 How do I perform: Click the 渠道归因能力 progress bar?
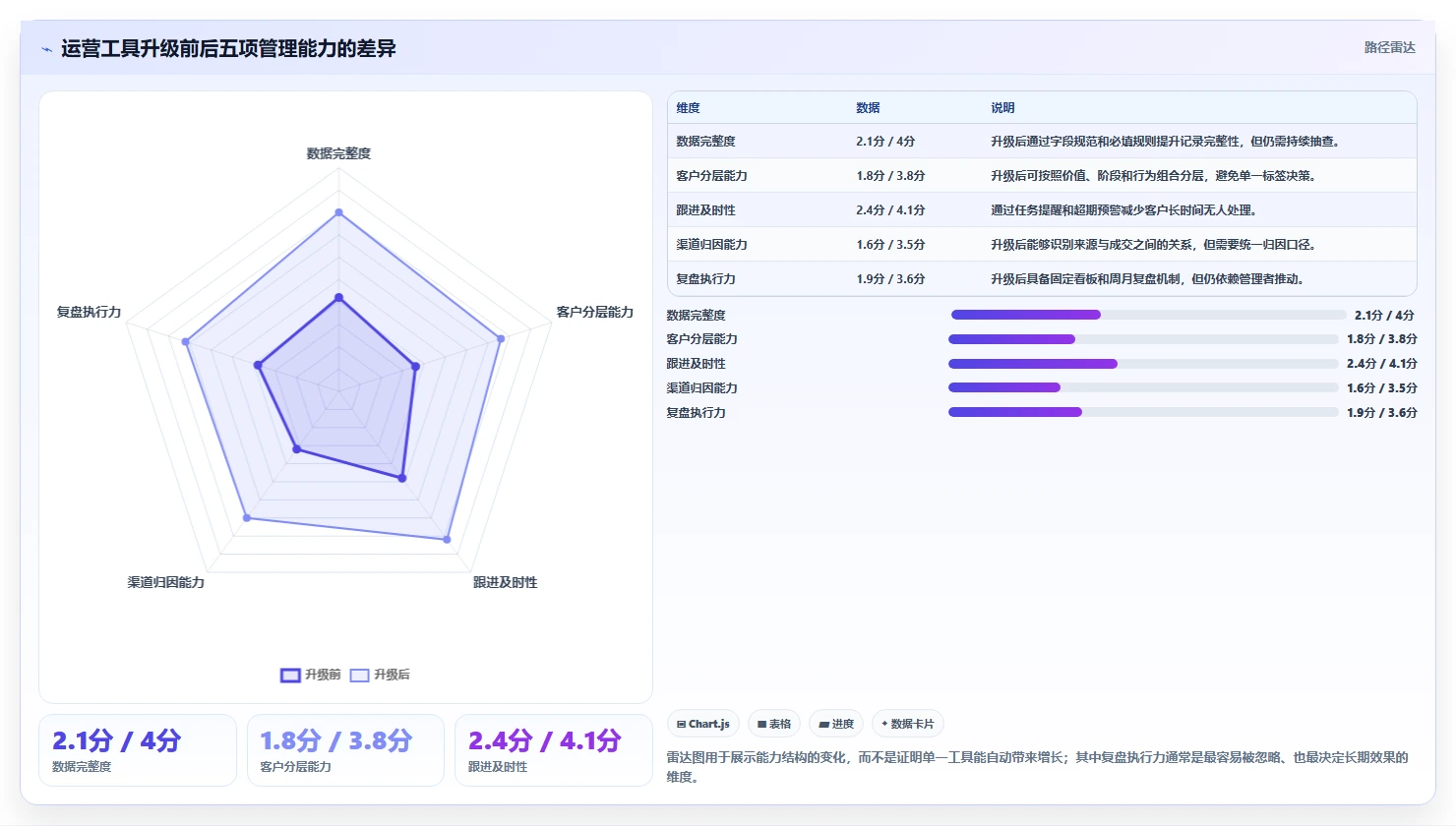tap(1143, 387)
